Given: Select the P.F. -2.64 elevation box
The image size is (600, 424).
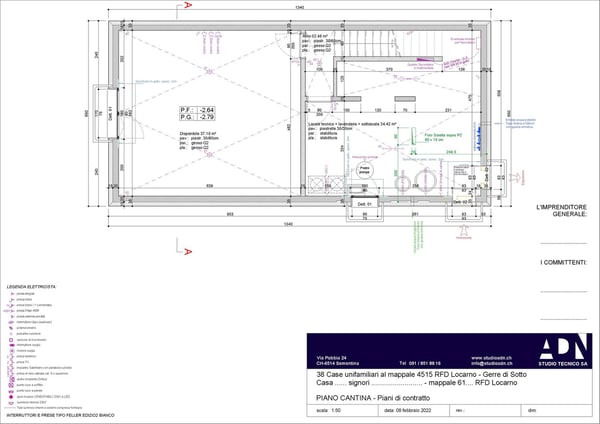Looking at the screenshot, I should (197, 108).
